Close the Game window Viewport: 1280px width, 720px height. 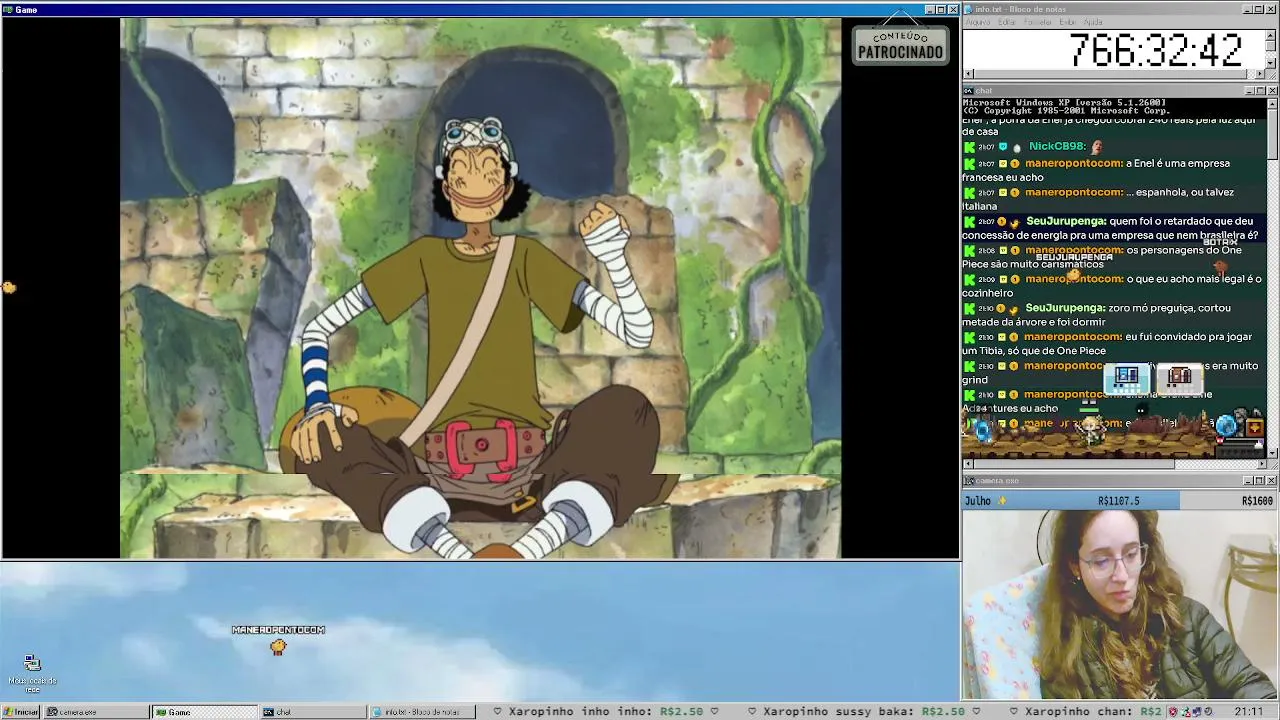(953, 9)
